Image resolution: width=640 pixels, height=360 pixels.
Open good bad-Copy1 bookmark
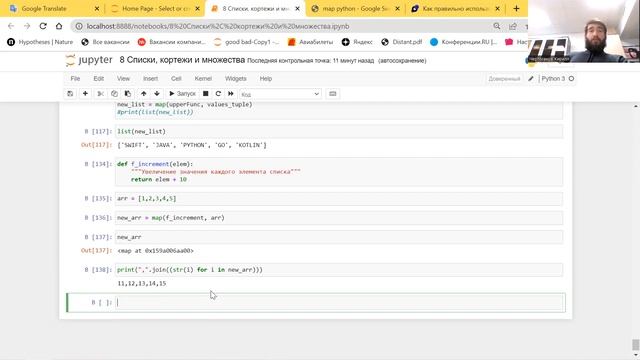click(x=247, y=42)
